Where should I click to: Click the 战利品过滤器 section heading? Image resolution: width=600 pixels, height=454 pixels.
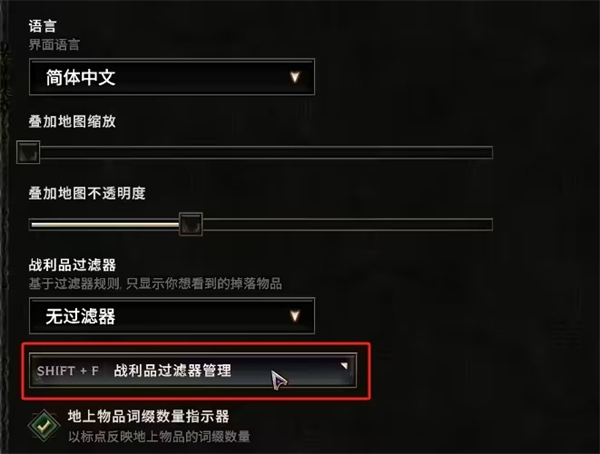(x=72, y=265)
